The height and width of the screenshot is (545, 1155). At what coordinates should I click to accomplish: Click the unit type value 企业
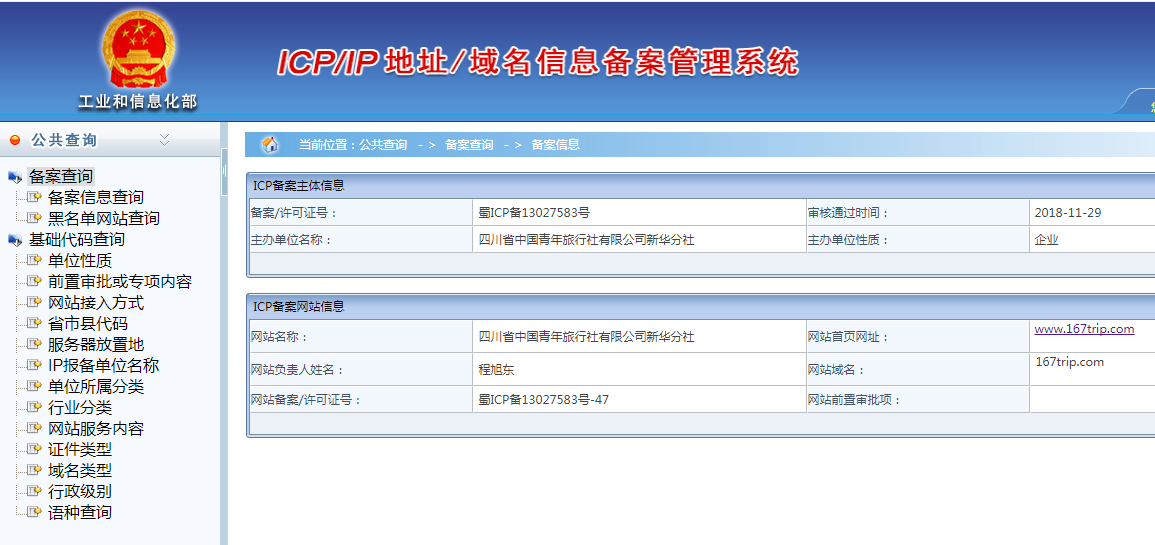pyautogui.click(x=1046, y=240)
